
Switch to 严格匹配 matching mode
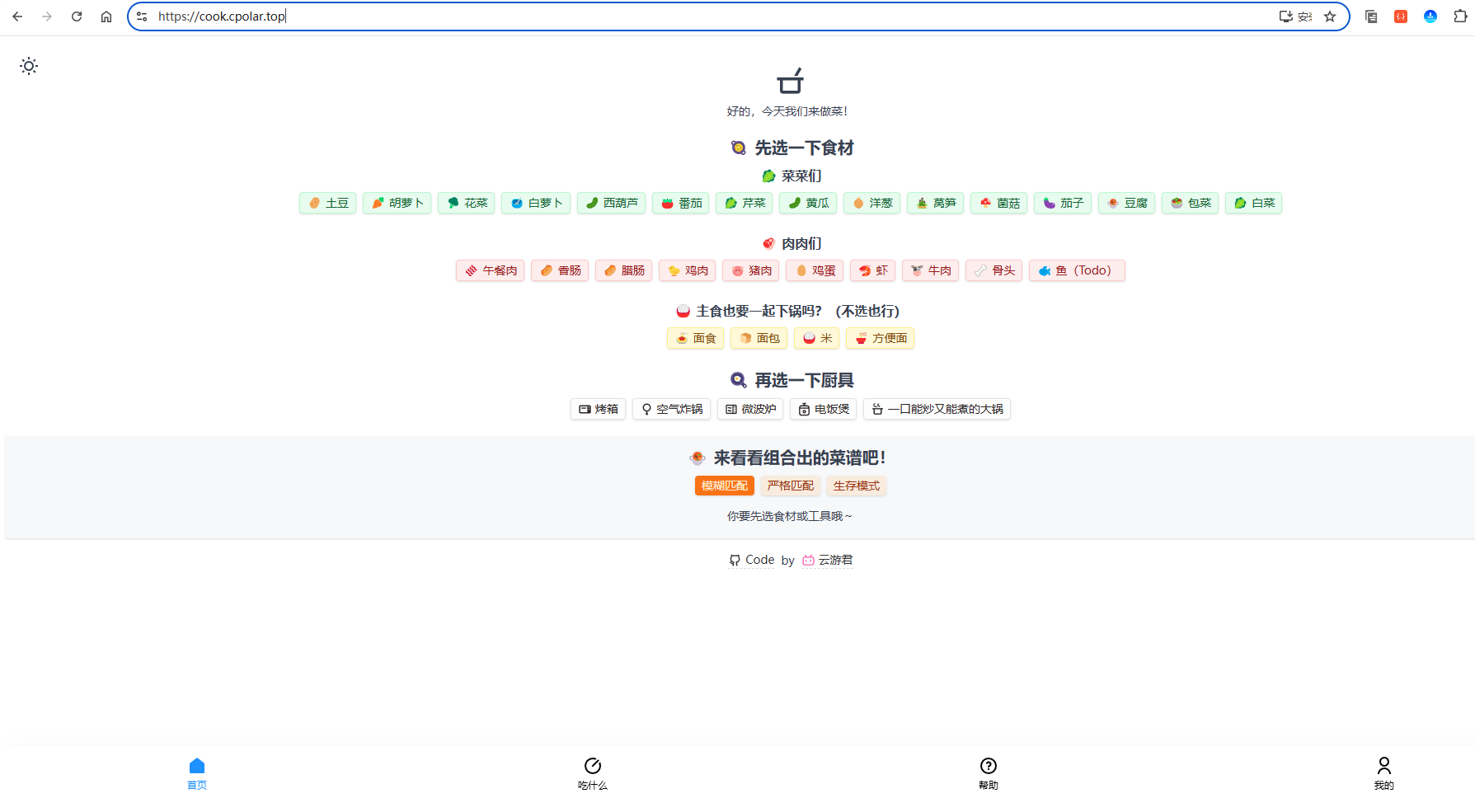[790, 486]
